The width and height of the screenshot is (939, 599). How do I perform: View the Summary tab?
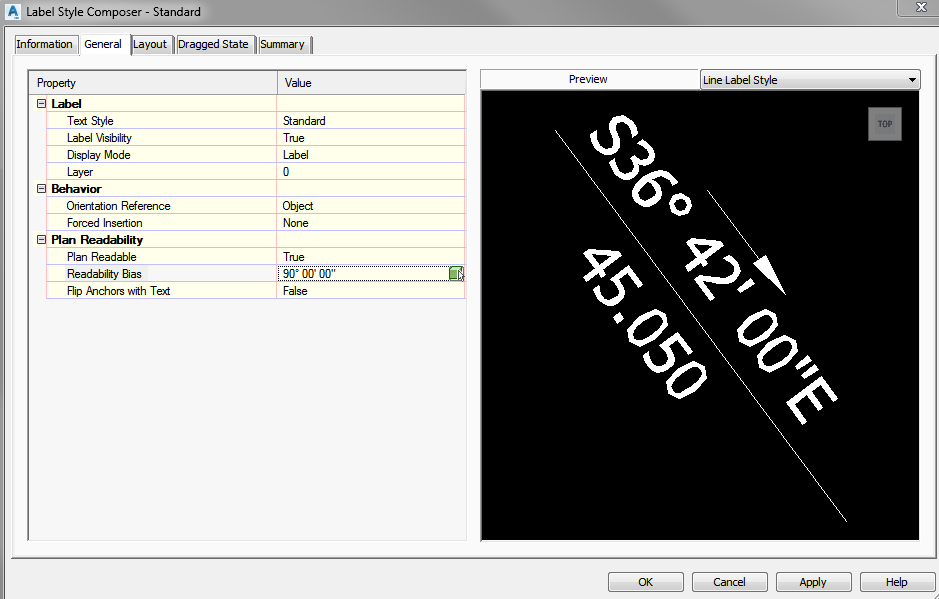pyautogui.click(x=283, y=44)
